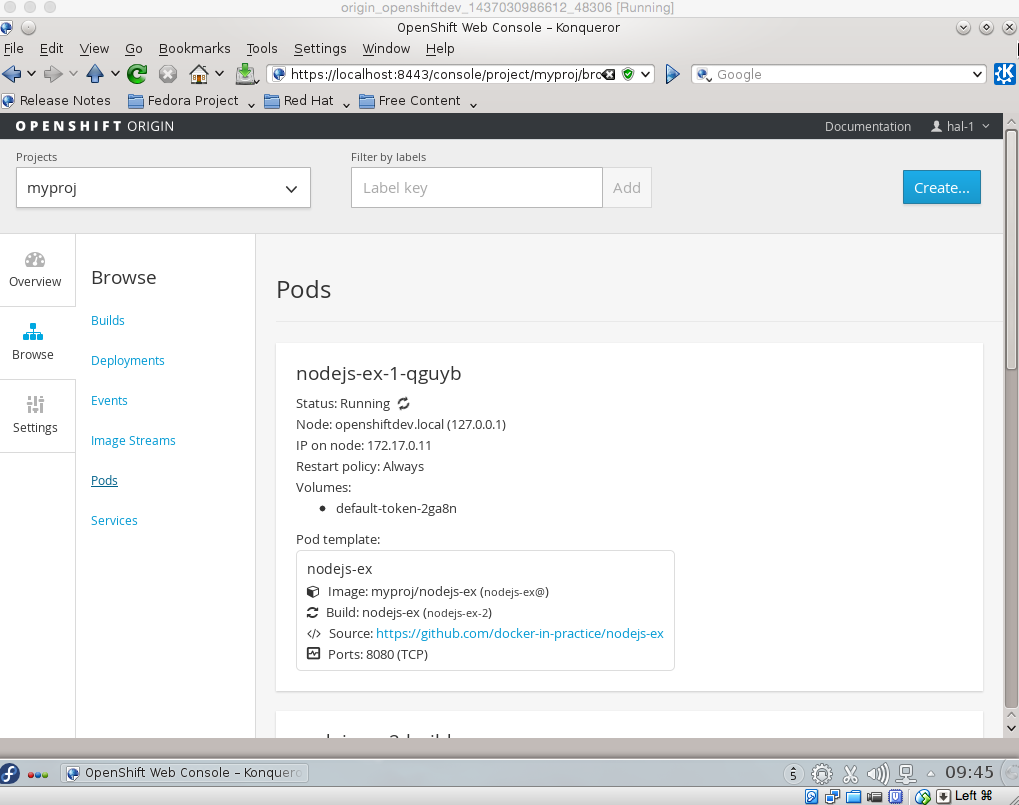Navigate to Deployments in Browse list
Screen dimensions: 1019x805
[127, 361]
